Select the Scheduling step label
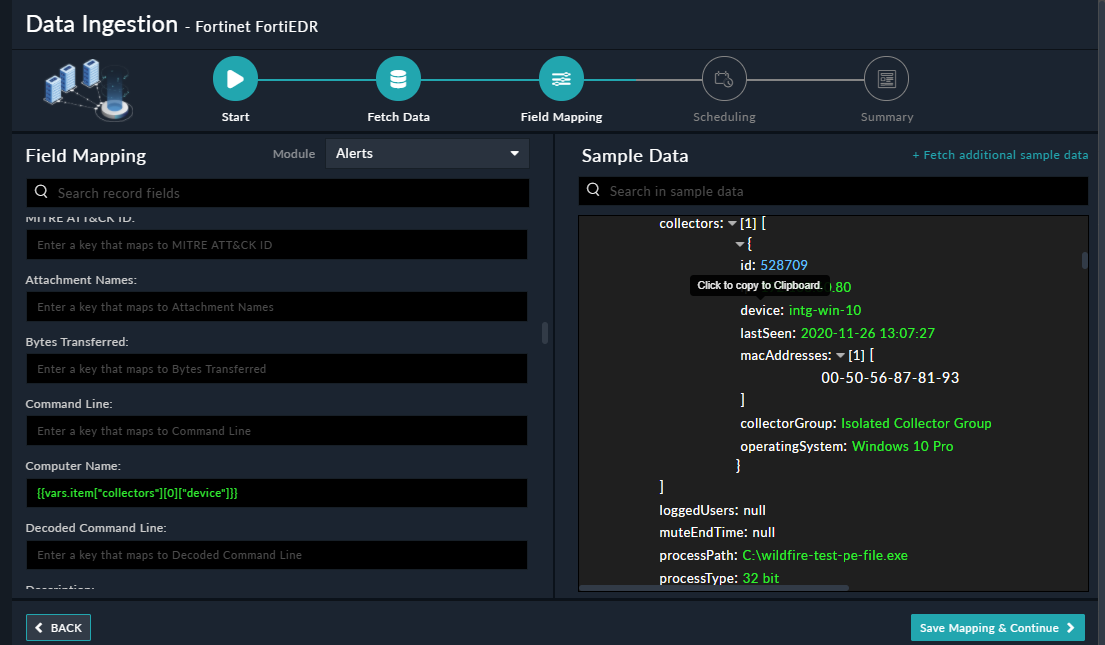The width and height of the screenshot is (1105, 645). point(724,116)
